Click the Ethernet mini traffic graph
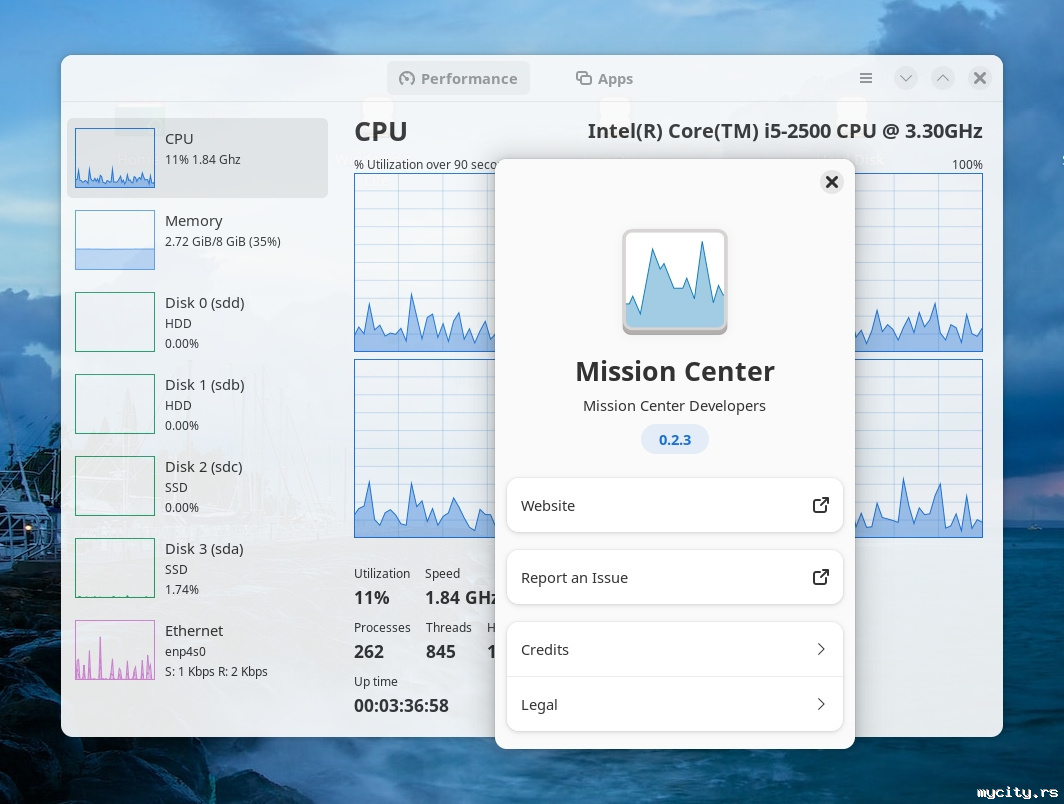The image size is (1064, 804). (x=115, y=650)
